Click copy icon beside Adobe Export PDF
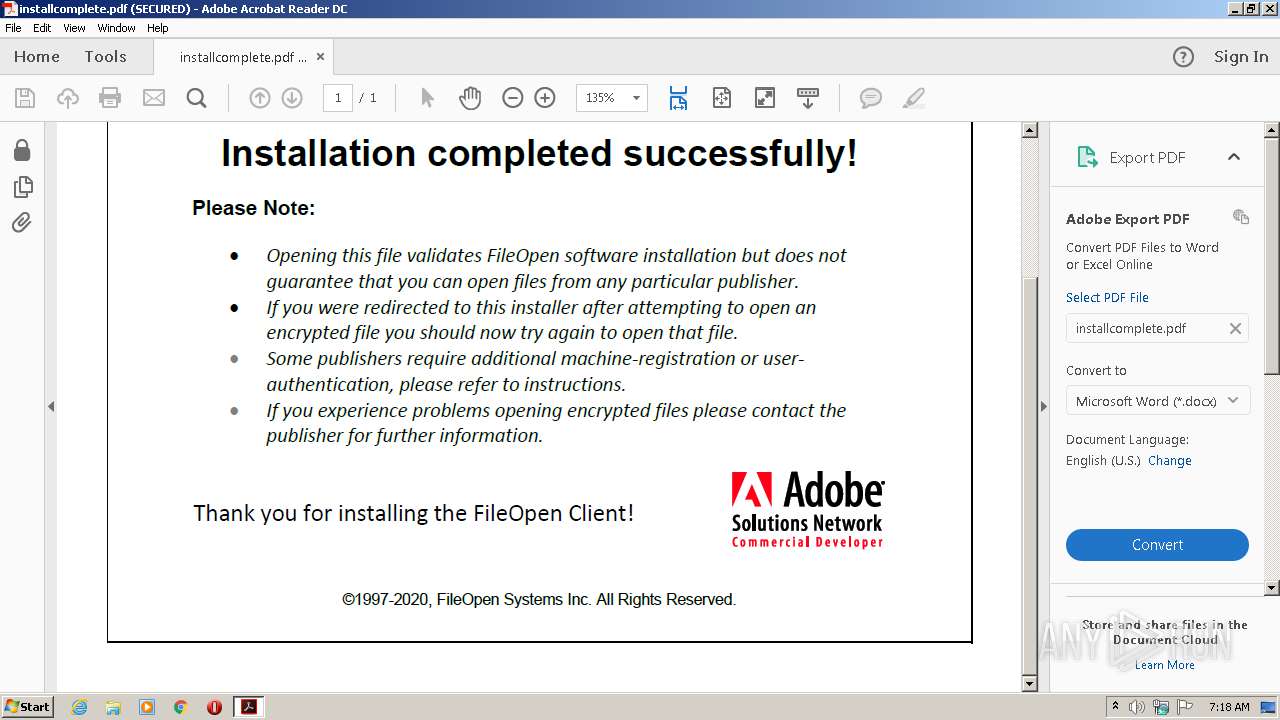 click(1241, 217)
